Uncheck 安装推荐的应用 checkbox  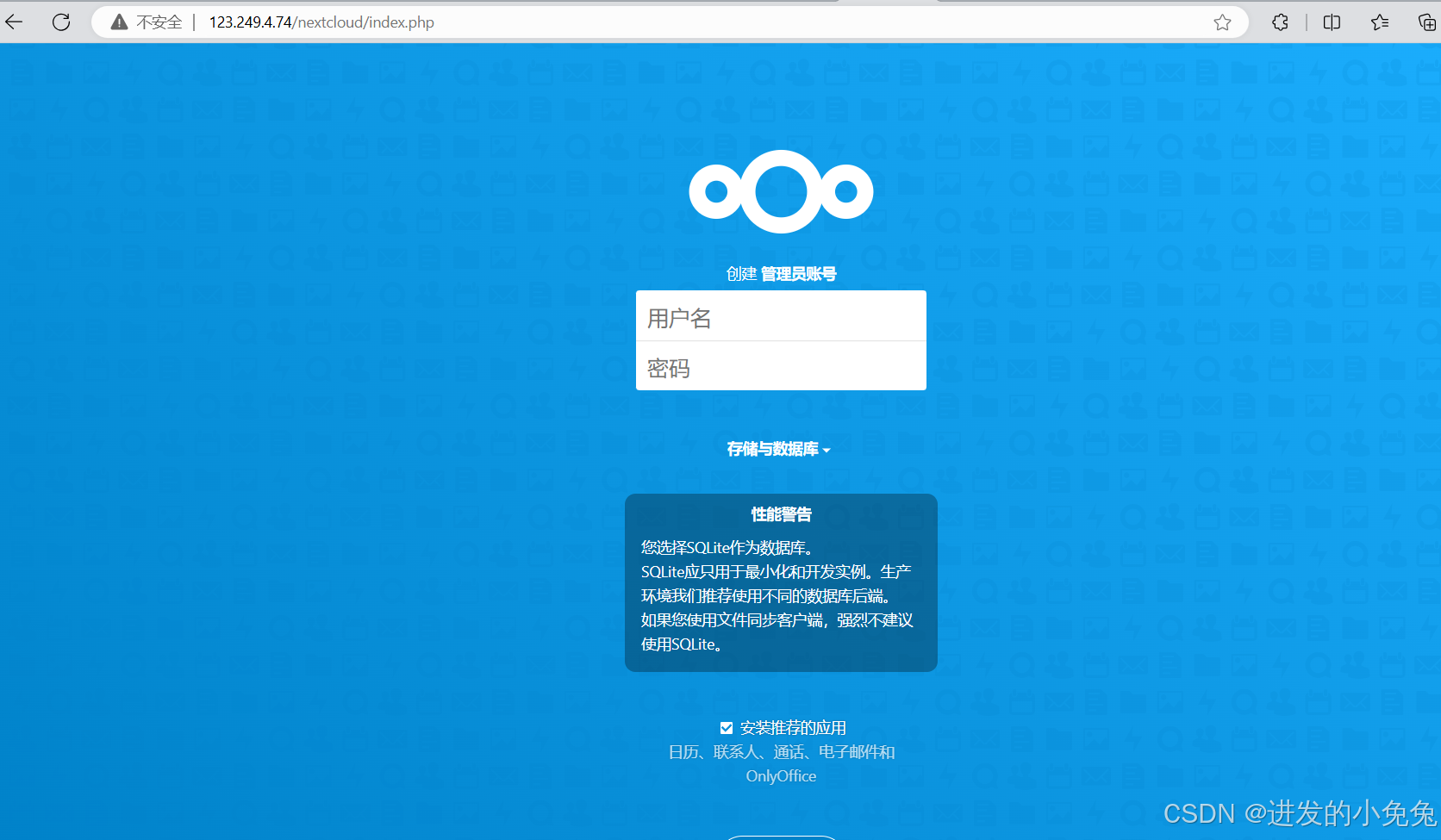point(727,728)
